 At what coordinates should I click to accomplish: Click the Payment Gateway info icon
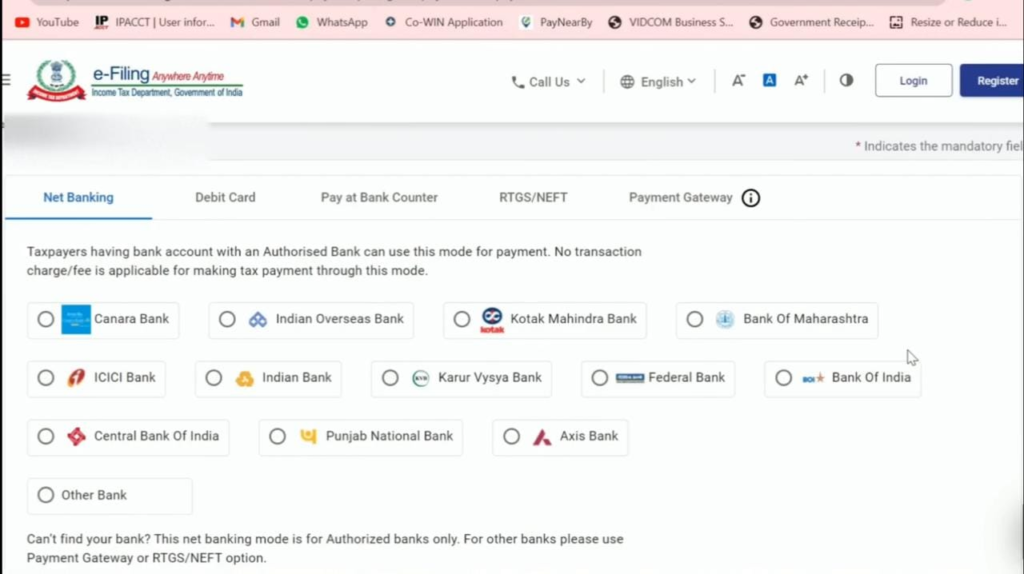(751, 198)
